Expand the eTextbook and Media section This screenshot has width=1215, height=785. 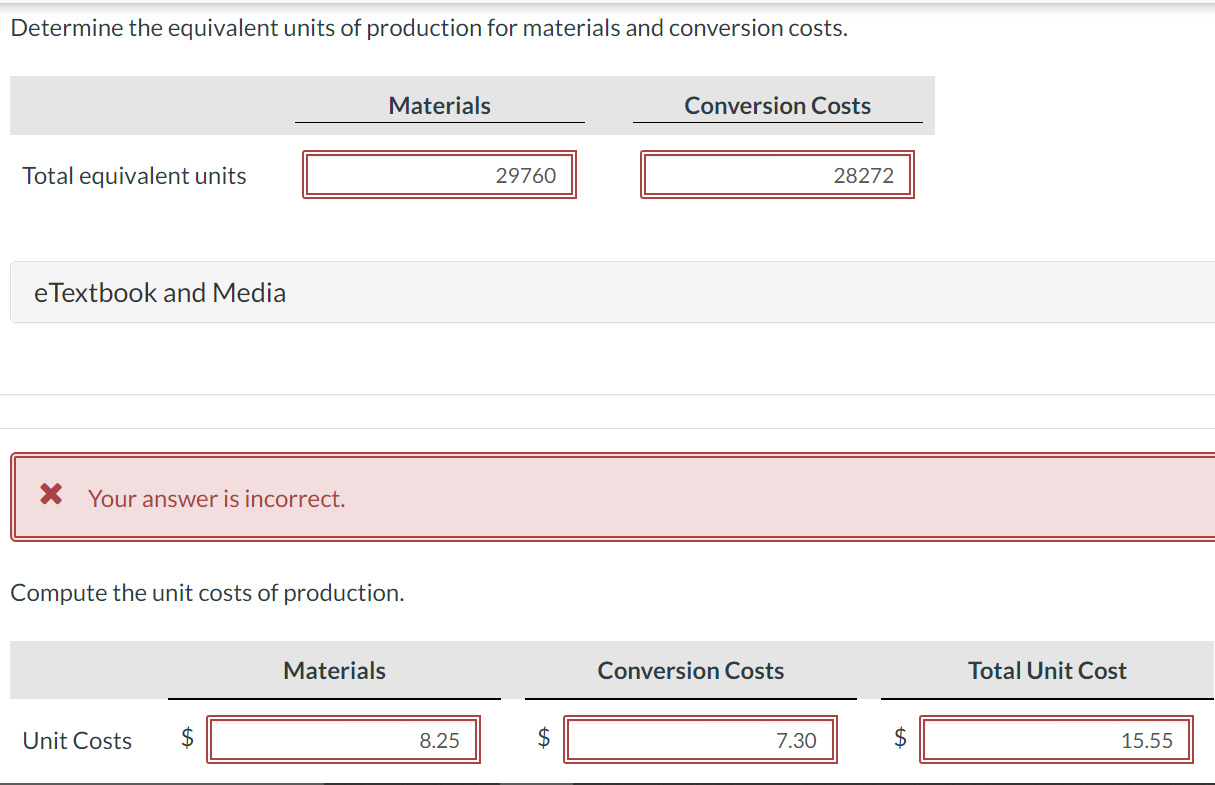160,293
